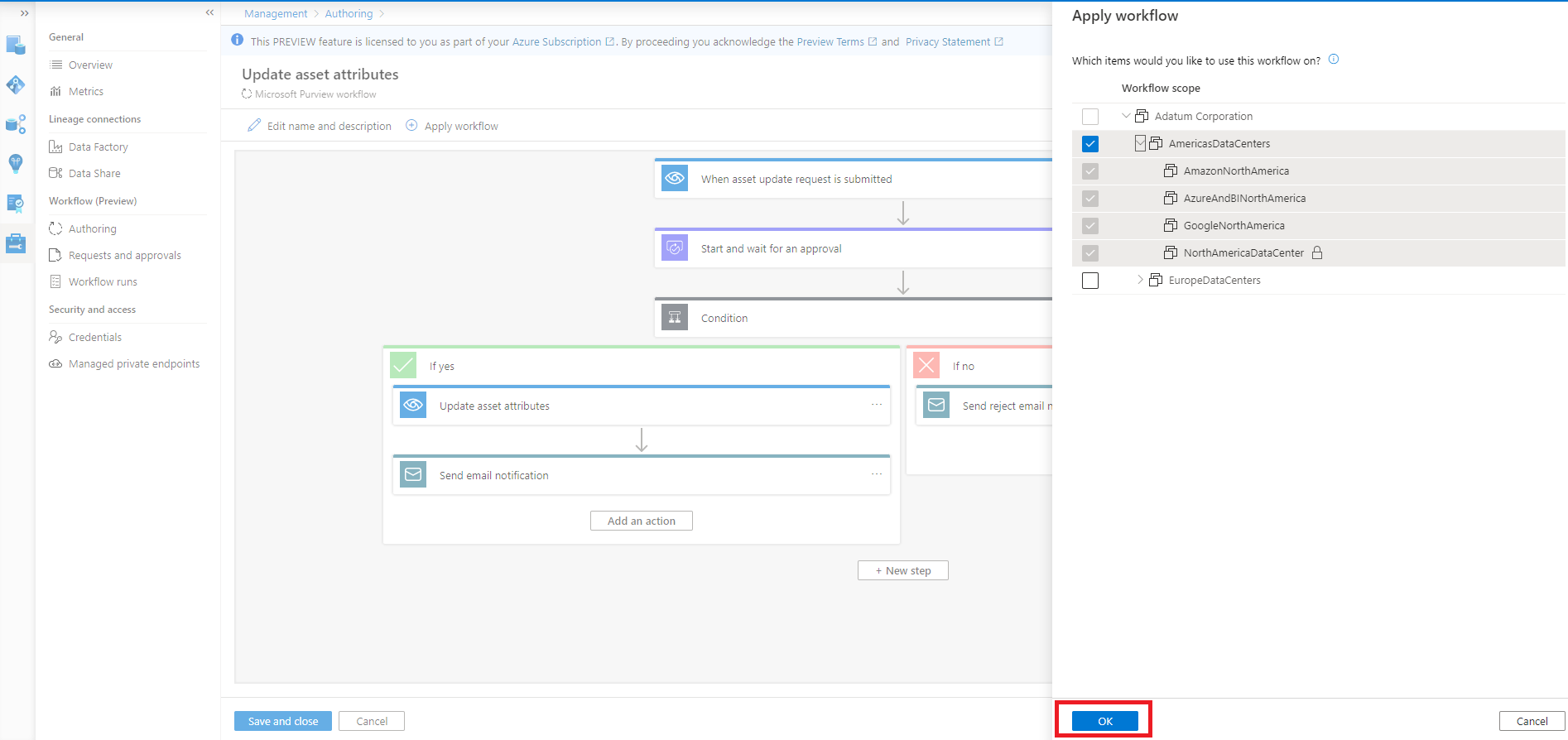Open Workflow runs
This screenshot has width=1568, height=740.
103,281
